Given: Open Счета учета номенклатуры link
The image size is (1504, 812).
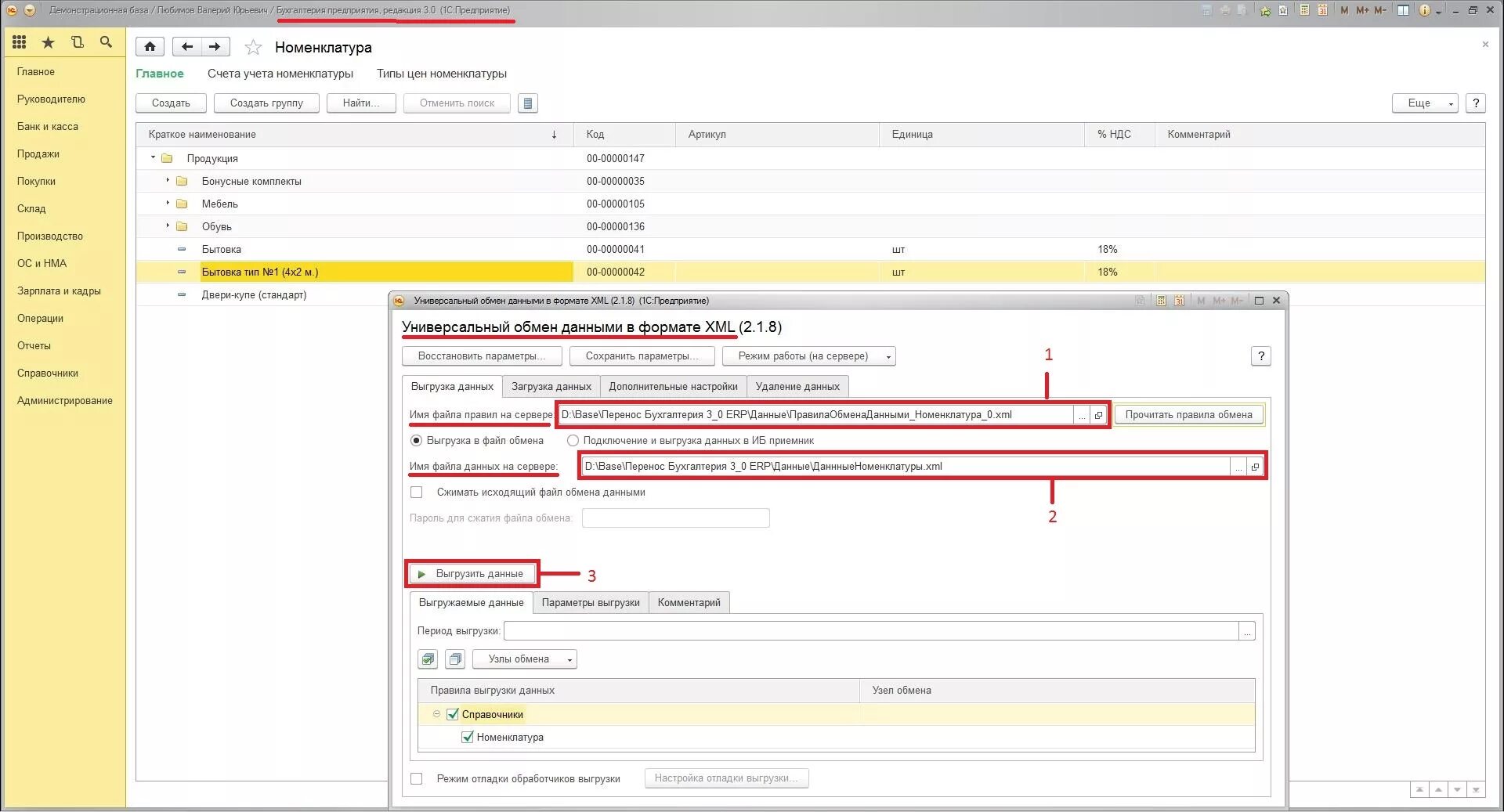Looking at the screenshot, I should [x=280, y=74].
